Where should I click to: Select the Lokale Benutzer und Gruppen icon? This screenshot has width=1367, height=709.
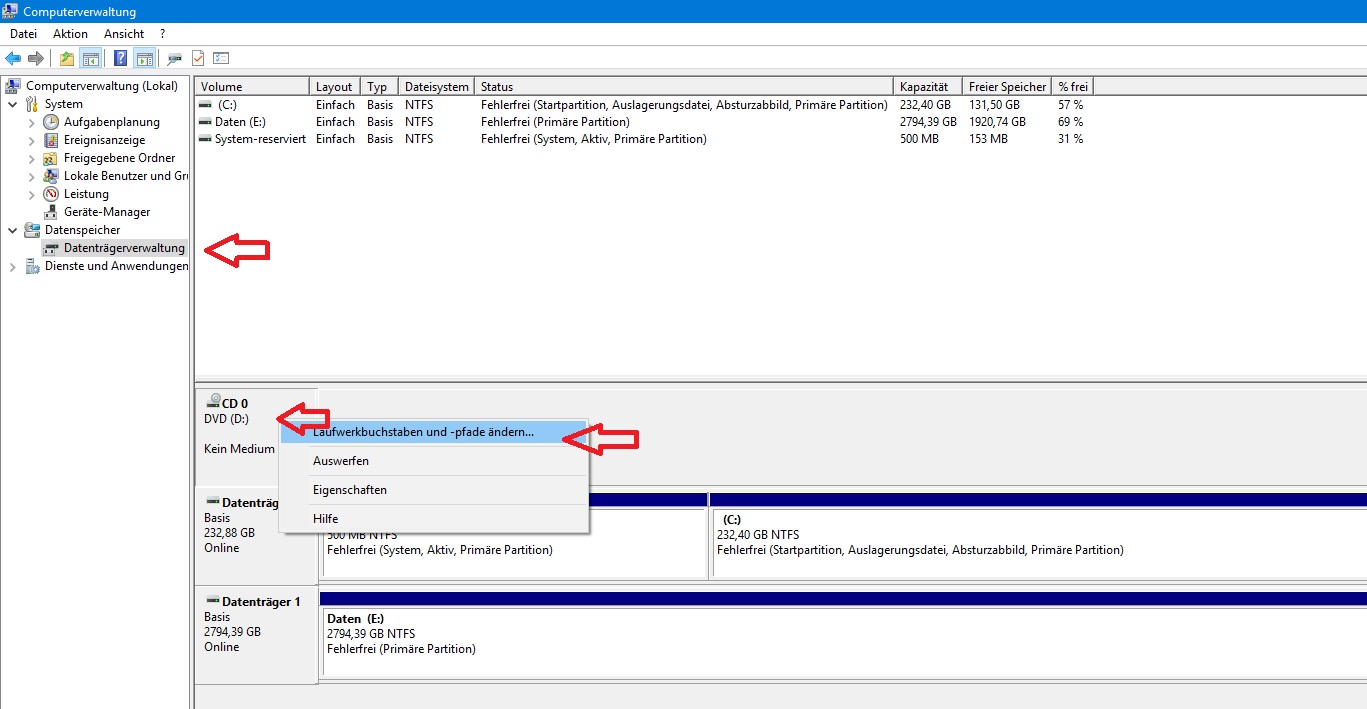51,176
